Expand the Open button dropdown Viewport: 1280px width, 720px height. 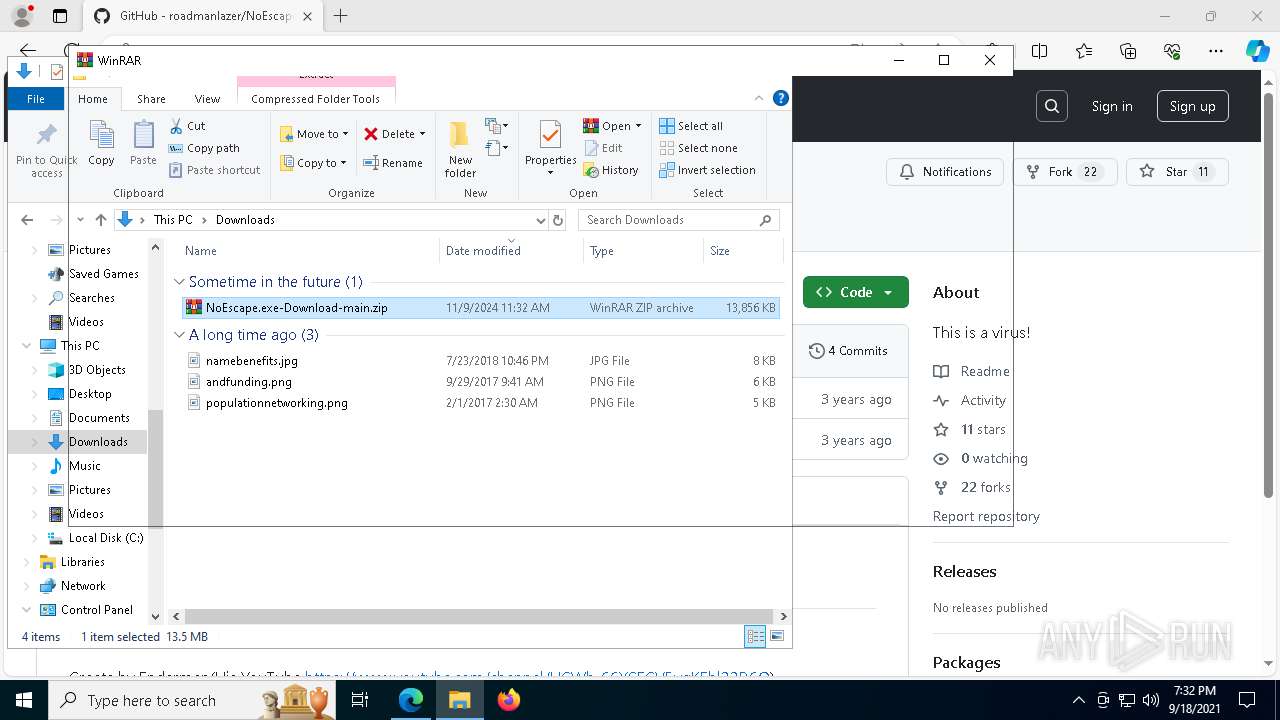pyautogui.click(x=638, y=126)
